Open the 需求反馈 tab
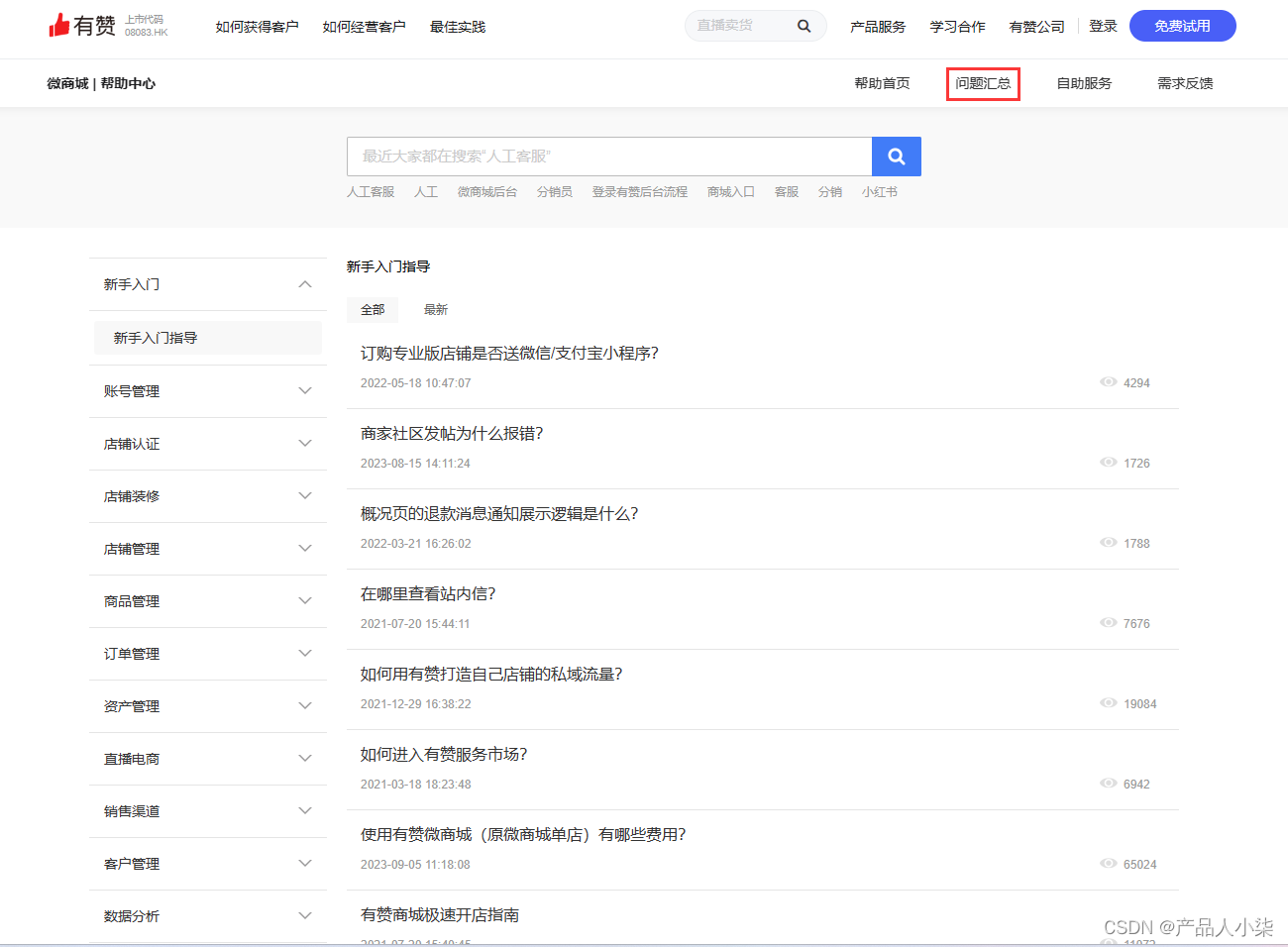The width and height of the screenshot is (1288, 947). [1185, 83]
